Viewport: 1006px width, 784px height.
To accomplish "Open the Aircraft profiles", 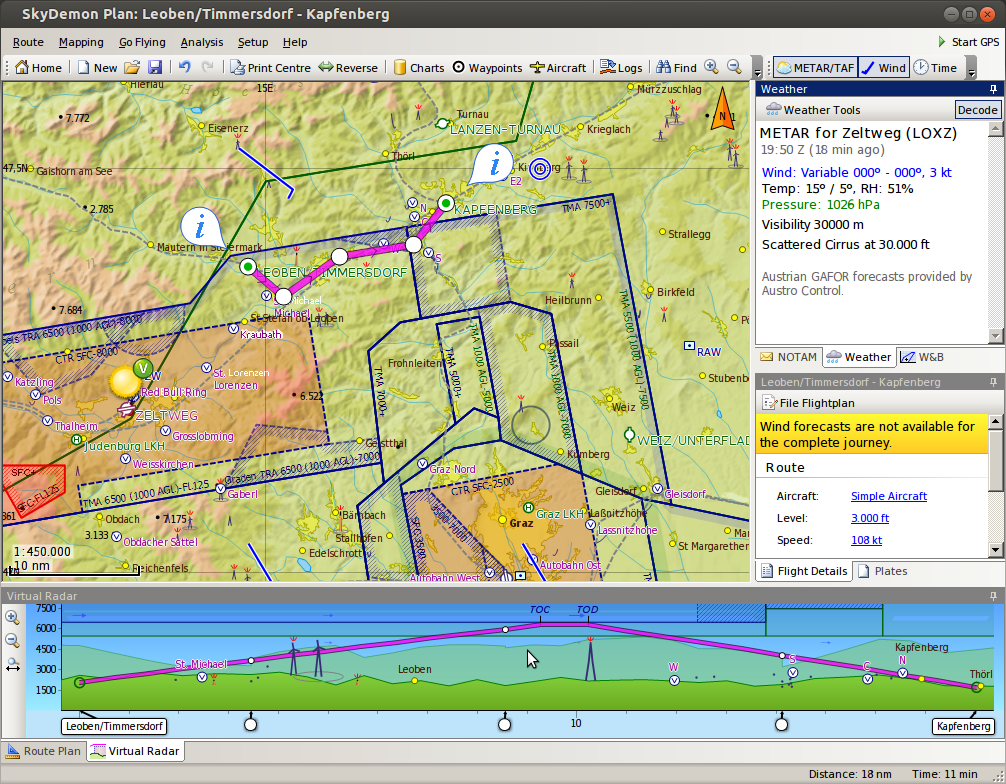I will (x=558, y=67).
